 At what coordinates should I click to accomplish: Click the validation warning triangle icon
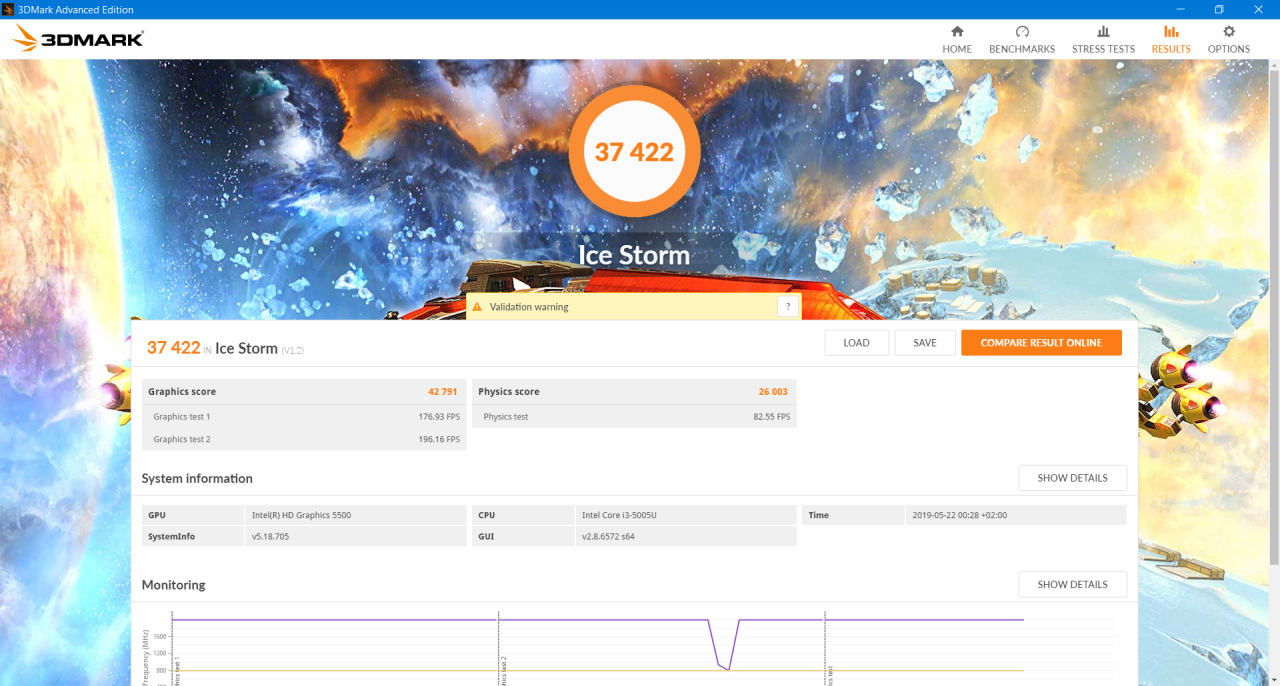[x=477, y=307]
